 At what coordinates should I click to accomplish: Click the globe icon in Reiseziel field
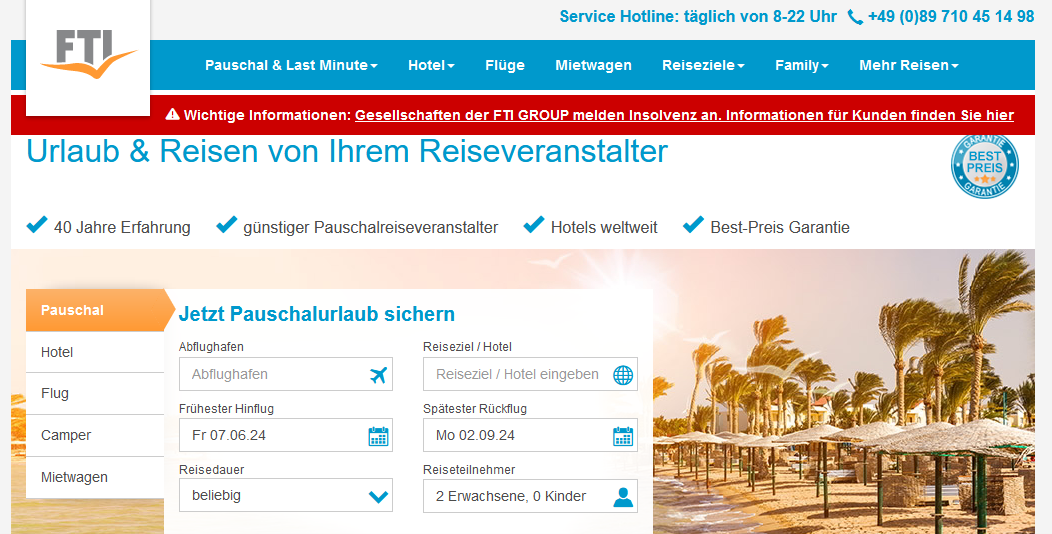(x=623, y=375)
